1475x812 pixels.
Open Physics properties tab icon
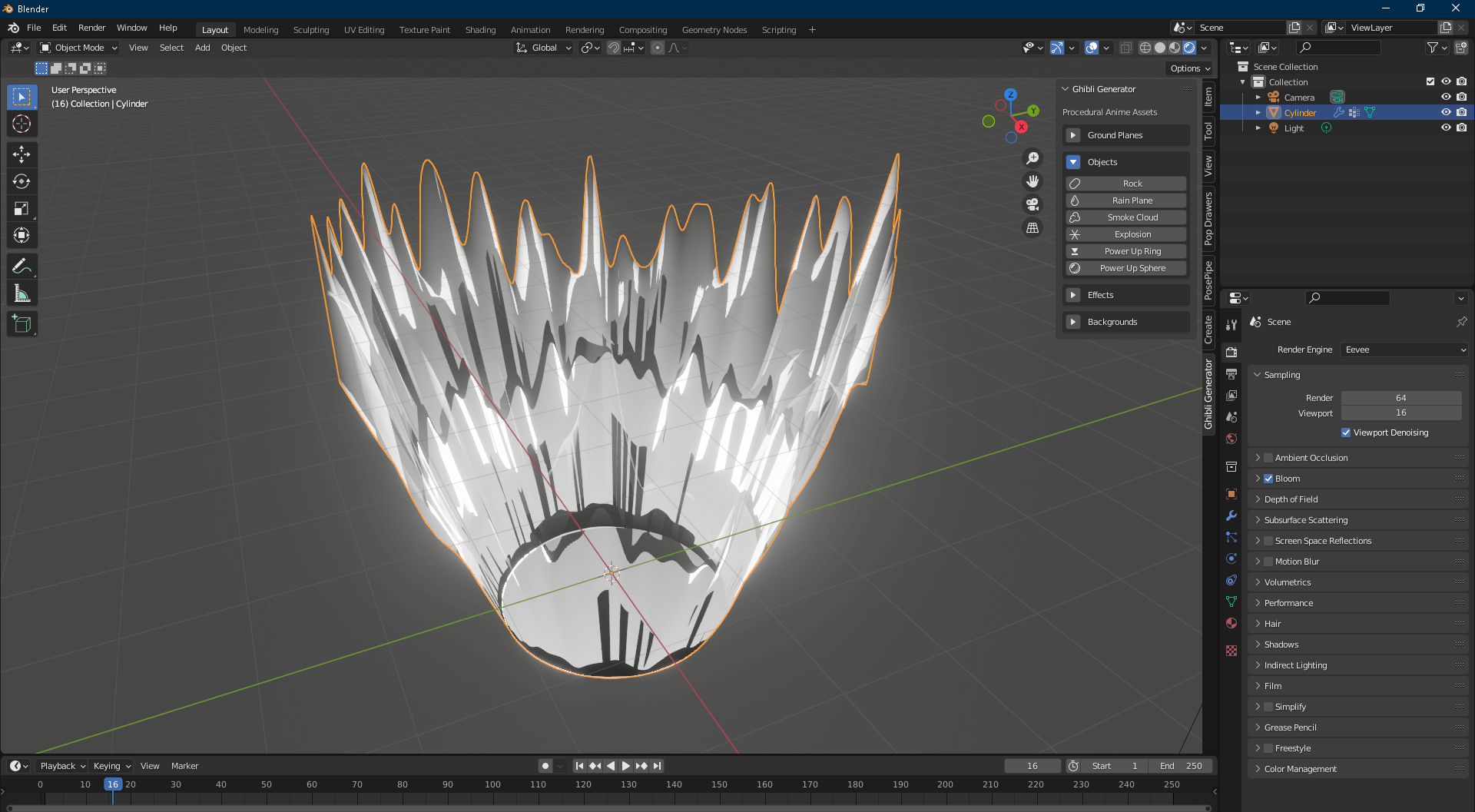point(1231,558)
